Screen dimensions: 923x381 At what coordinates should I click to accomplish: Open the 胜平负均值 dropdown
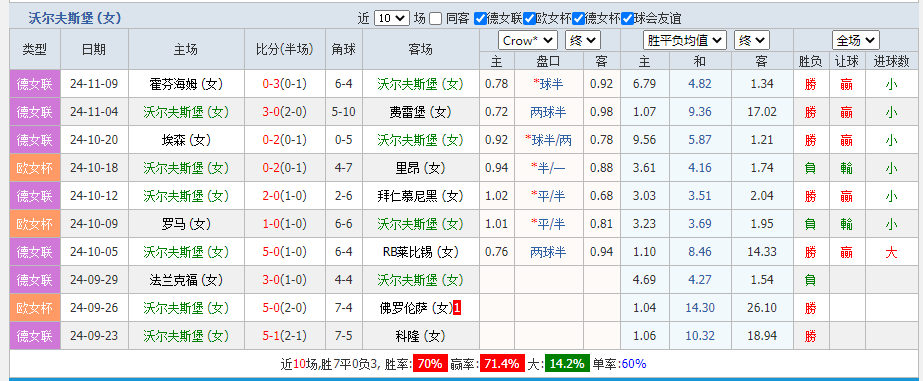click(x=685, y=41)
